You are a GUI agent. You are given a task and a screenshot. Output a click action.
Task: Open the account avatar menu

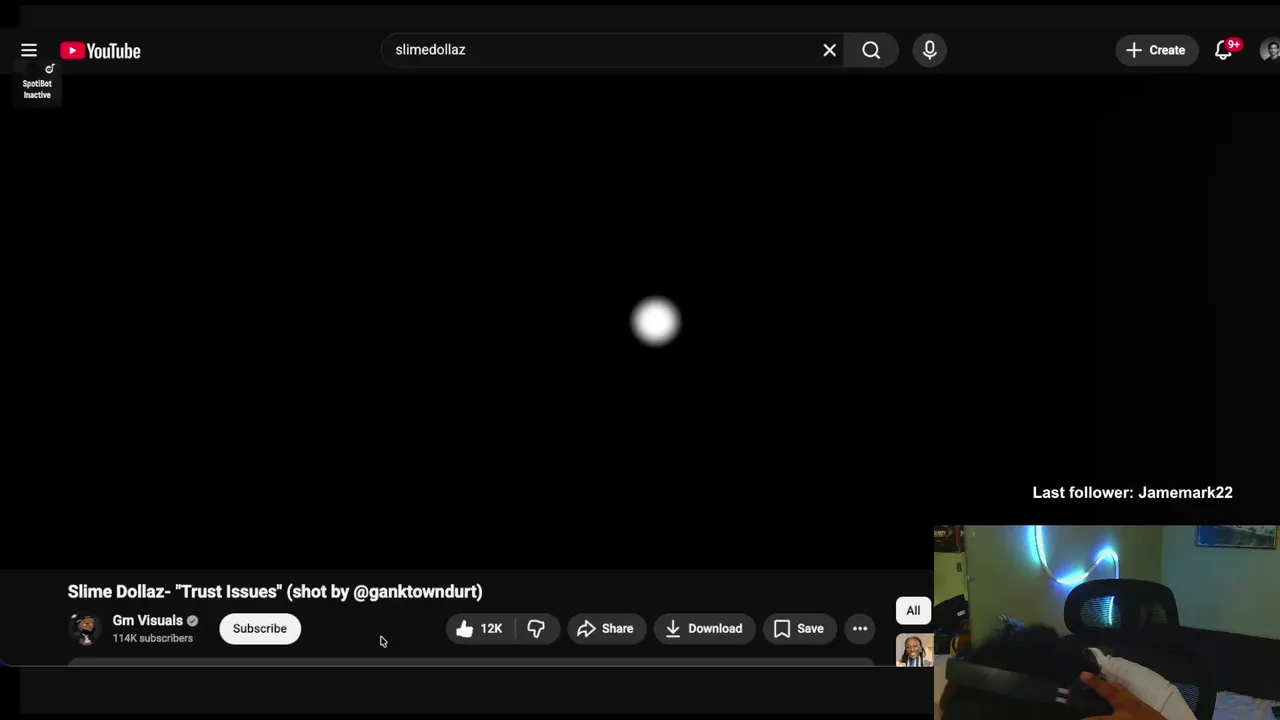tap(1270, 50)
